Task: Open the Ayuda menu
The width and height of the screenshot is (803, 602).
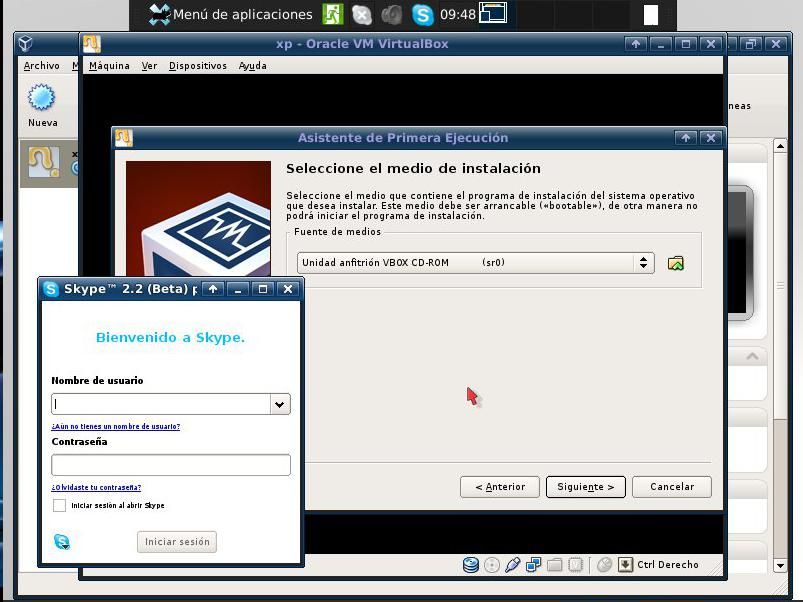Action: pos(252,66)
